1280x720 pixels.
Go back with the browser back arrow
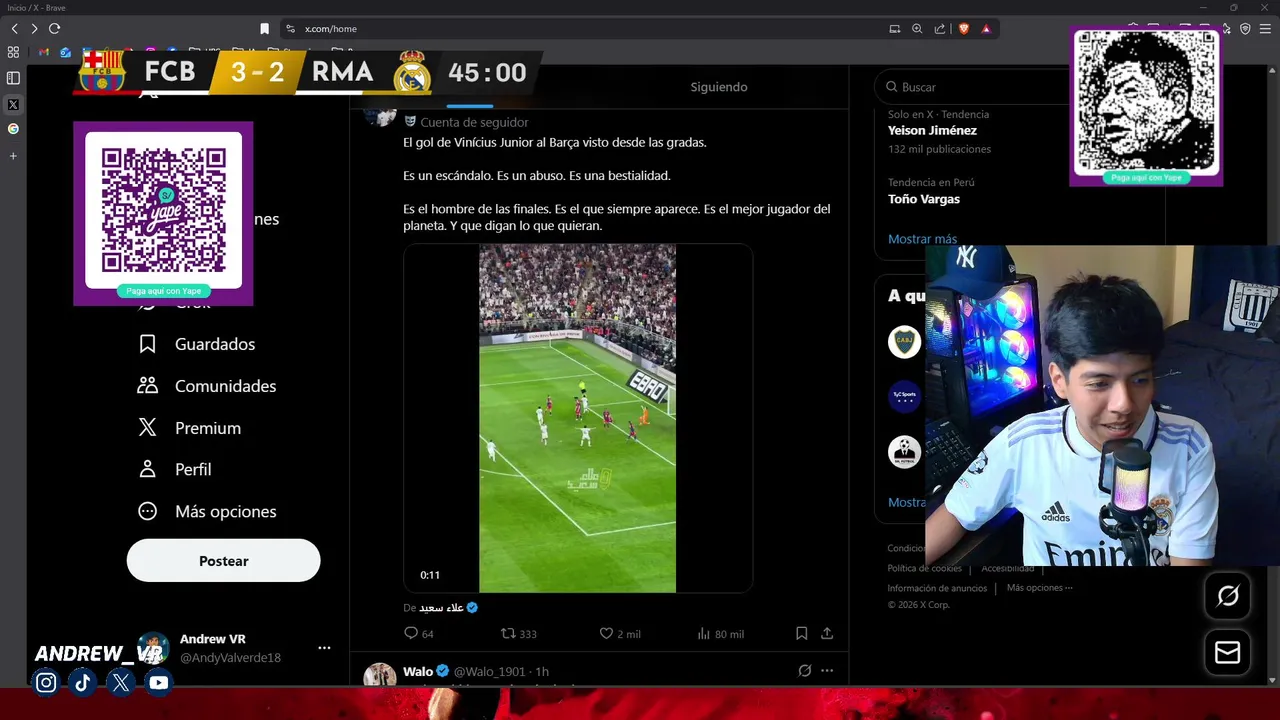pyautogui.click(x=14, y=29)
